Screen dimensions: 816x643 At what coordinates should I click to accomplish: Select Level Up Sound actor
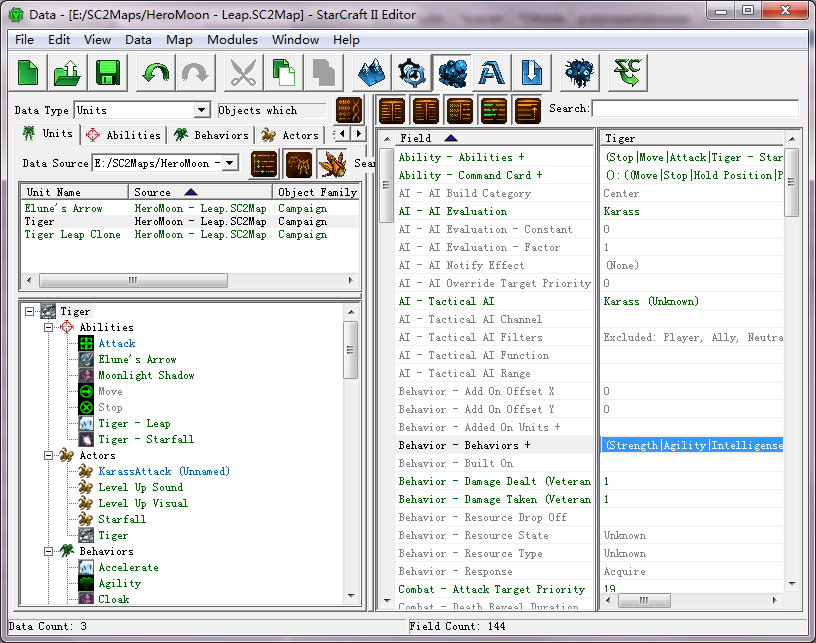pyautogui.click(x=141, y=487)
